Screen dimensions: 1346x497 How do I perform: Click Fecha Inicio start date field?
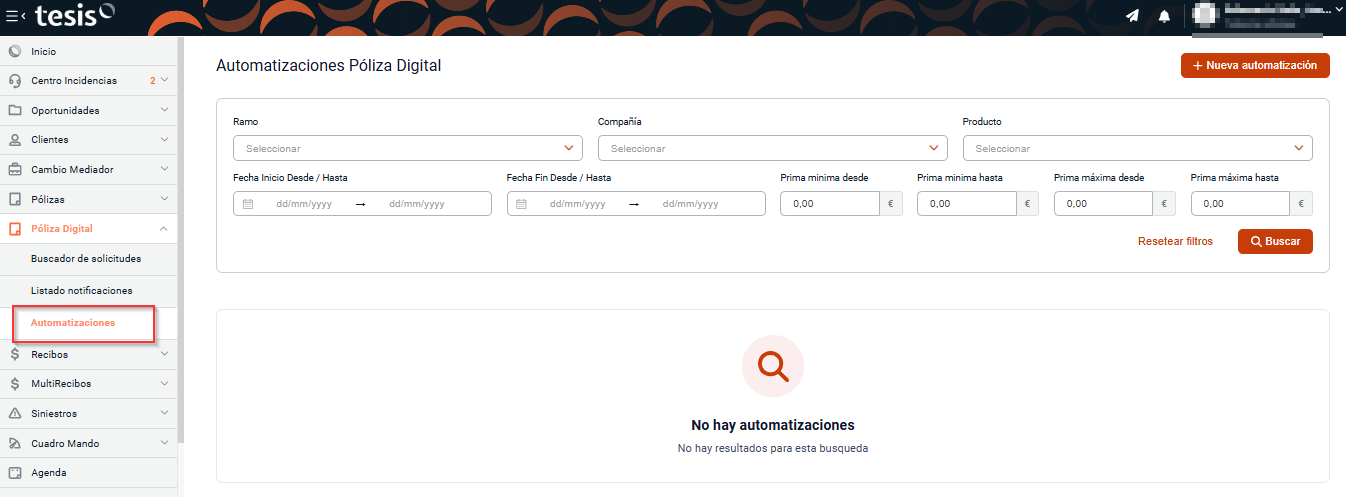point(303,204)
